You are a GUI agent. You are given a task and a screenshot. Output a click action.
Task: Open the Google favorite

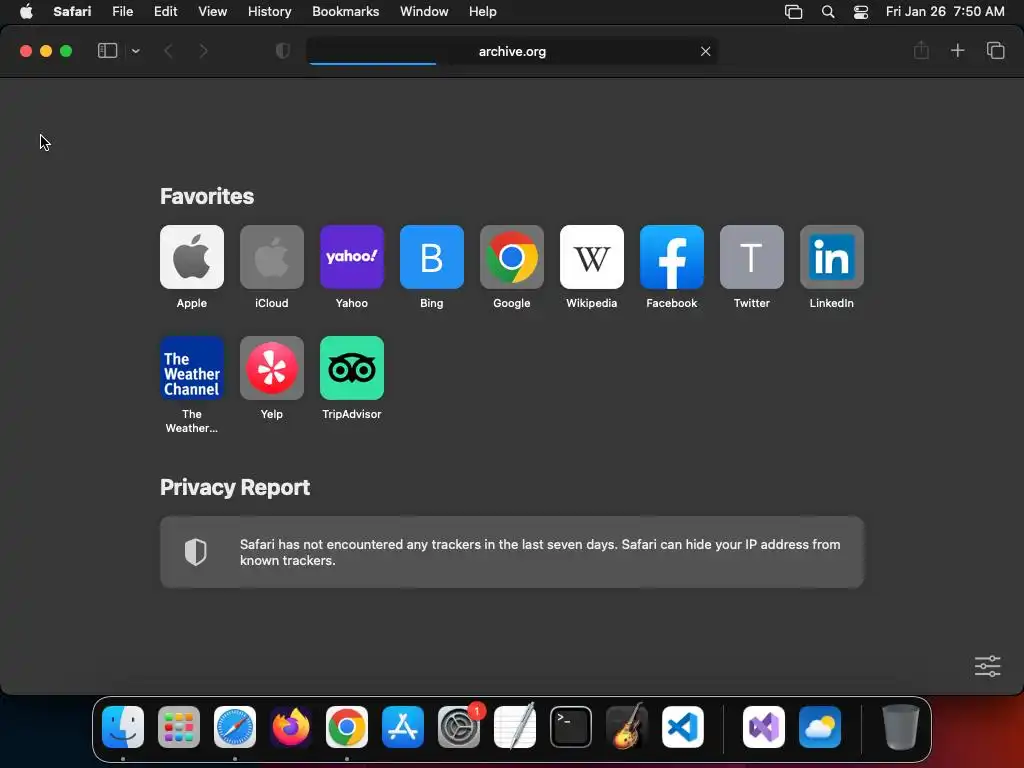click(512, 257)
